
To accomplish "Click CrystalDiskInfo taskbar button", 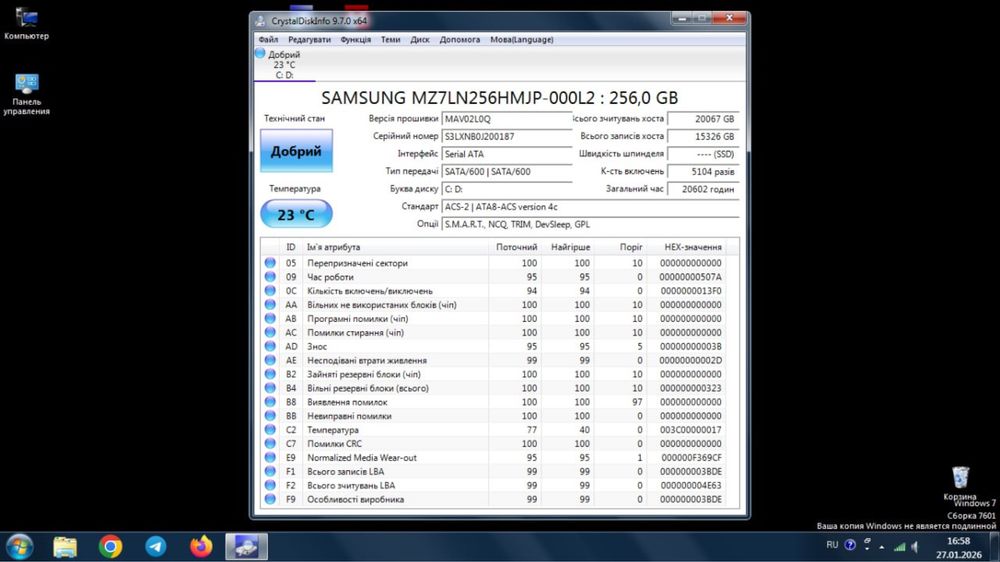I will [x=246, y=547].
